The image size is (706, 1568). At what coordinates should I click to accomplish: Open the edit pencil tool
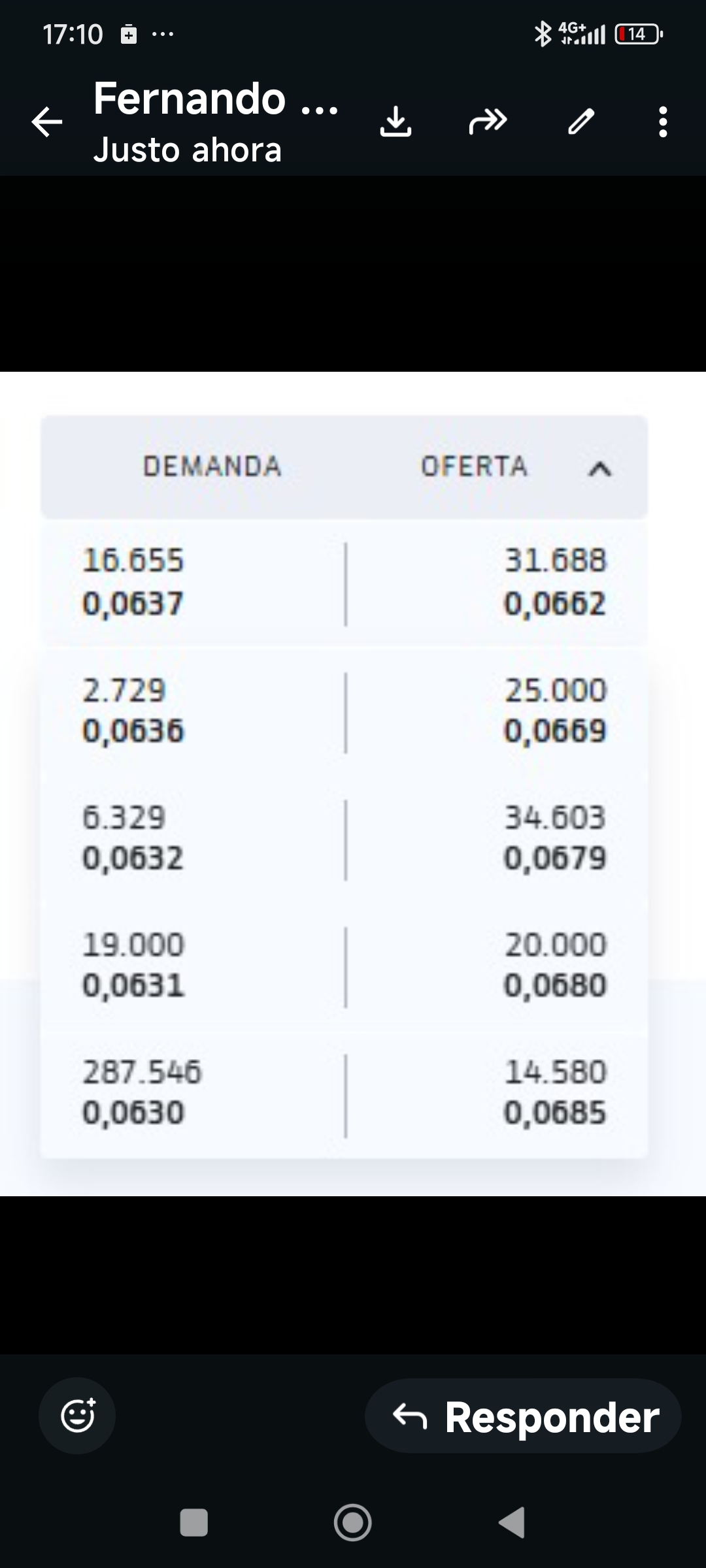tap(581, 122)
